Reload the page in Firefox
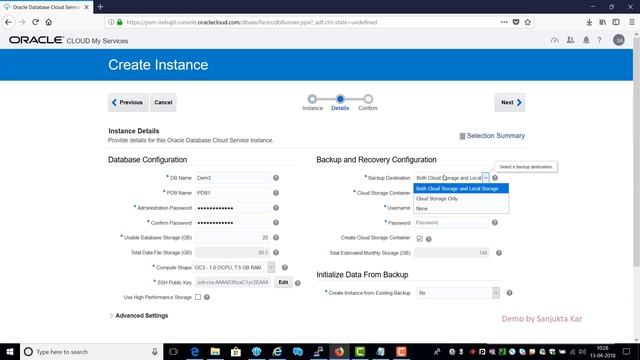The image size is (640, 360). [x=36, y=22]
